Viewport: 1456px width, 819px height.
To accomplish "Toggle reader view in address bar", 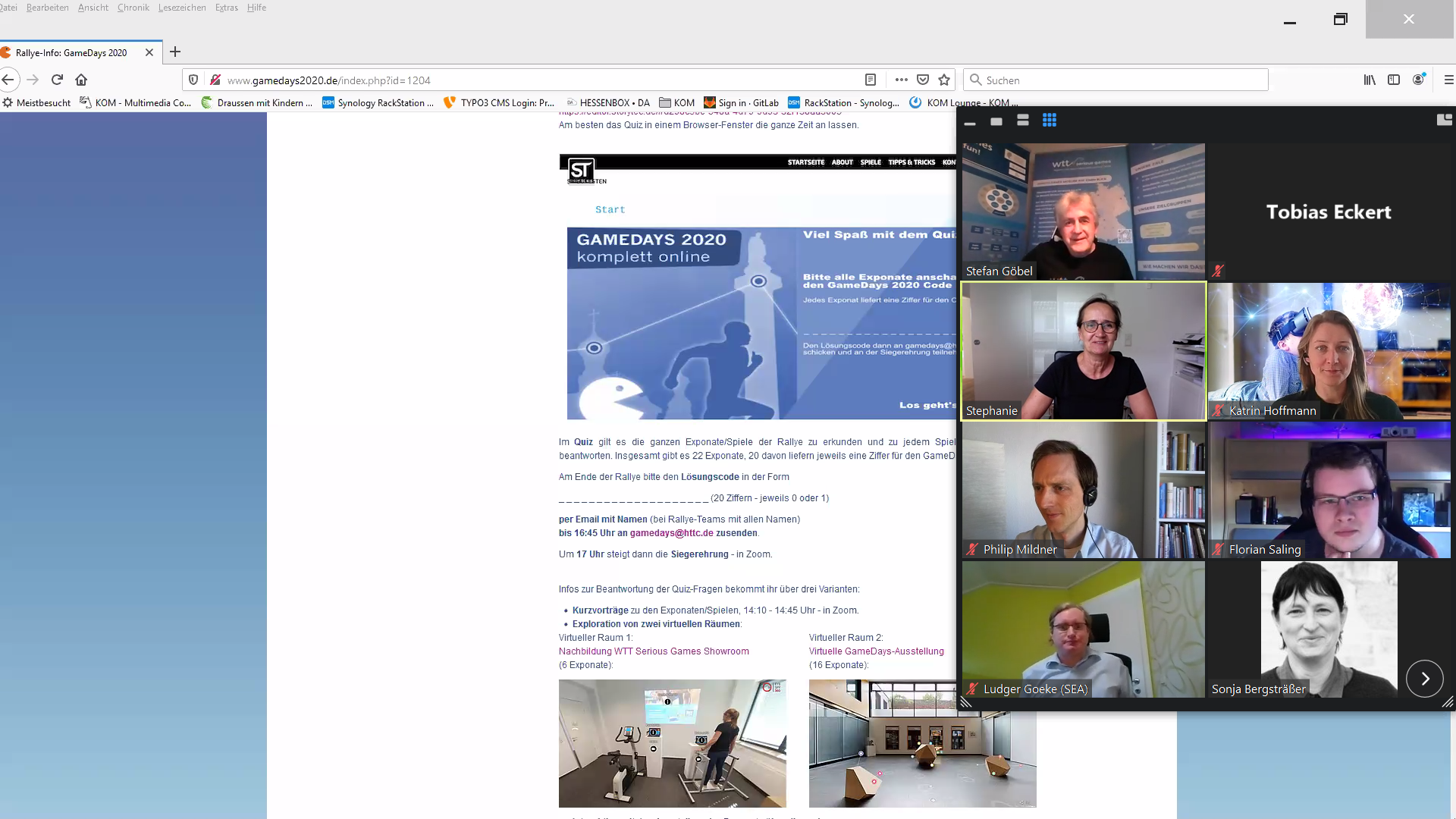I will pos(871,80).
